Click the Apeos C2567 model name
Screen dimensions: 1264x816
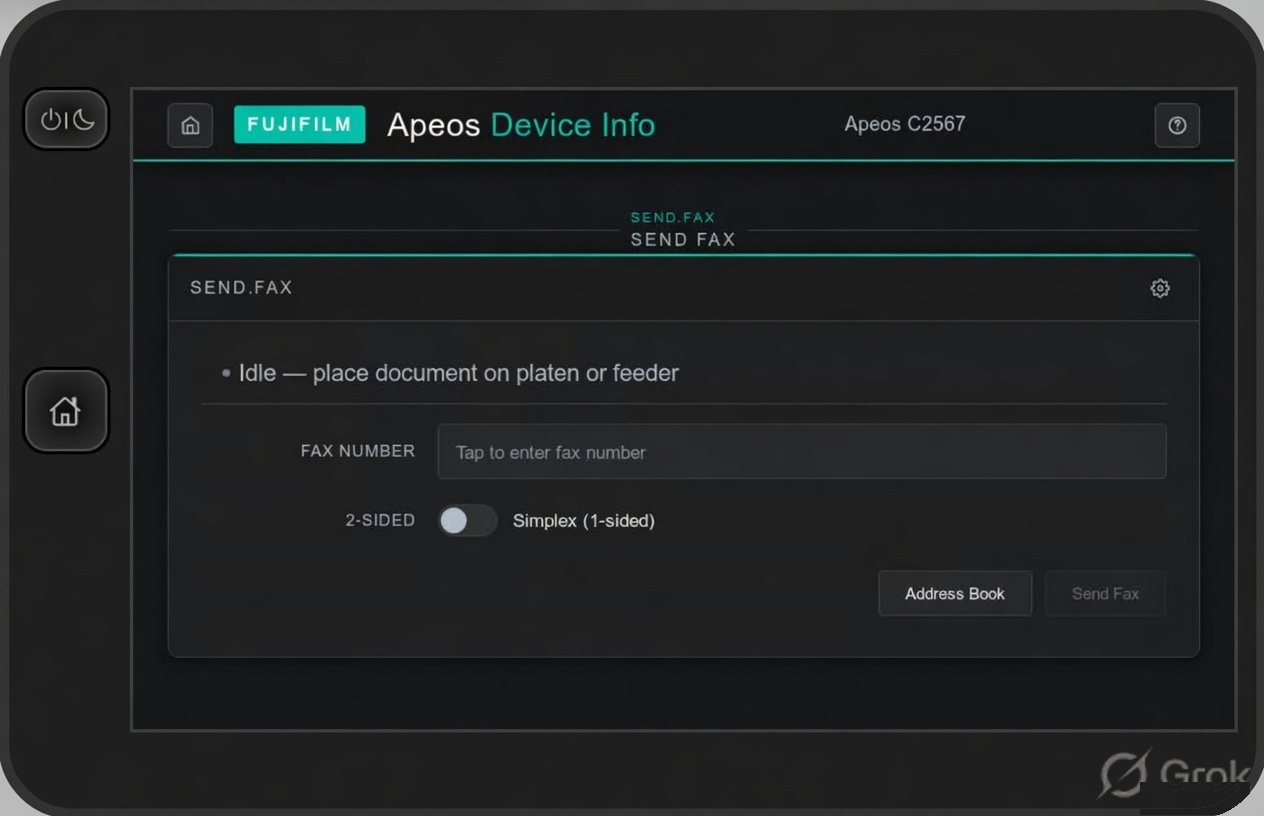(x=905, y=124)
